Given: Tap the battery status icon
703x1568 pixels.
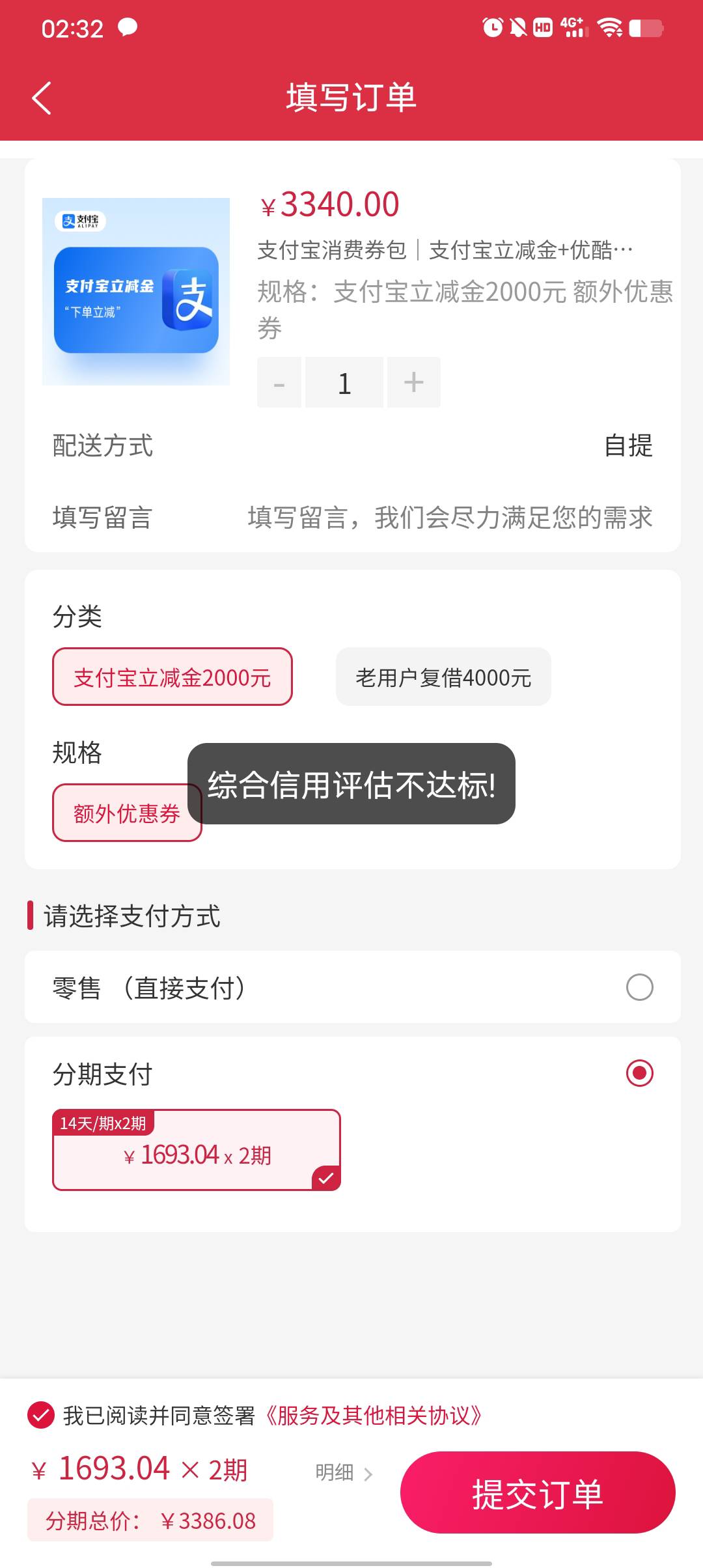Looking at the screenshot, I should click(646, 27).
